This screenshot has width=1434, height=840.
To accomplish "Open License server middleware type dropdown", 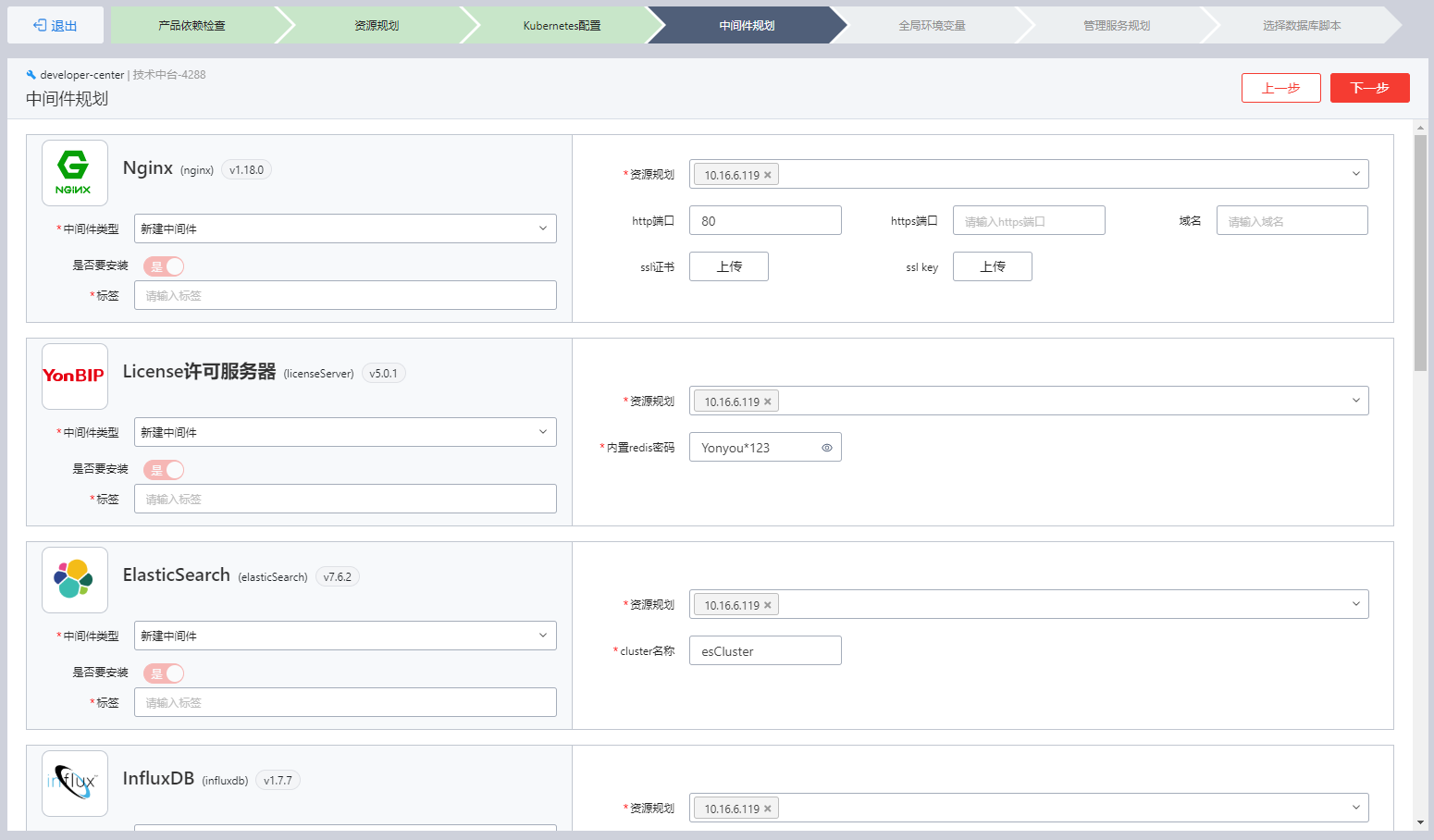I will coord(345,432).
